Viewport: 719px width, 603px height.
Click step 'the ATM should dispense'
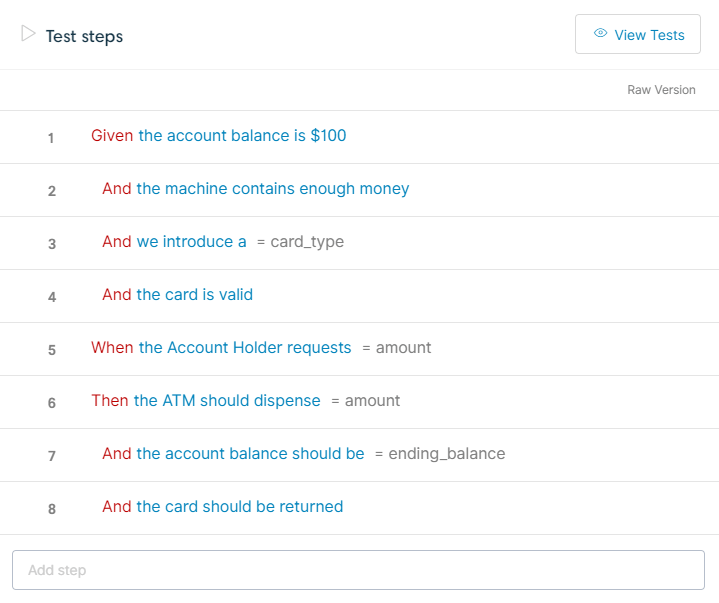point(227,400)
